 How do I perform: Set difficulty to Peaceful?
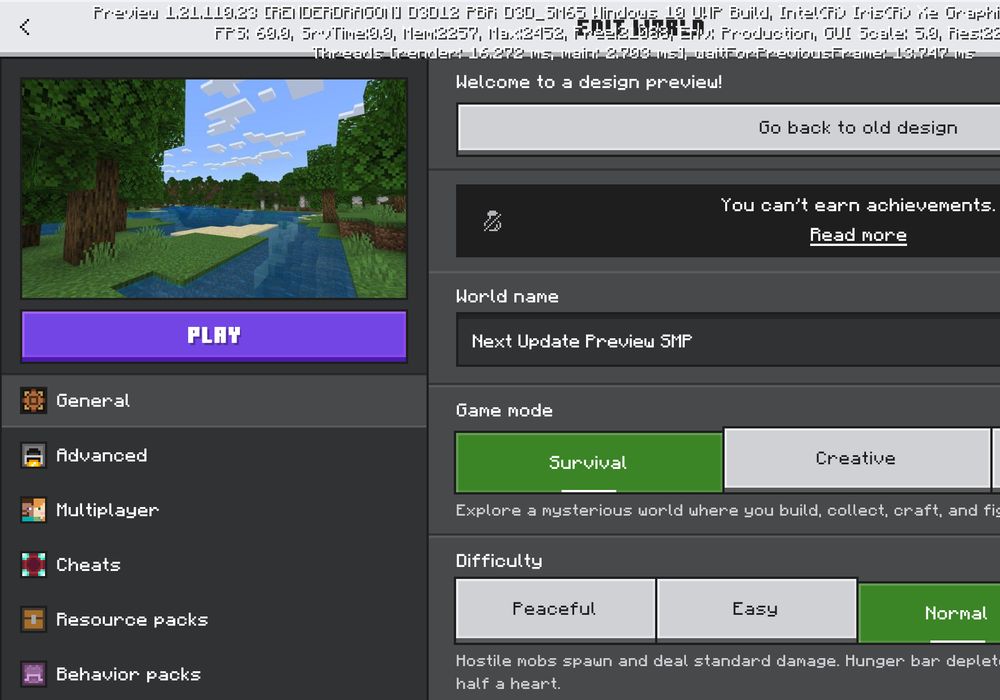(x=555, y=609)
